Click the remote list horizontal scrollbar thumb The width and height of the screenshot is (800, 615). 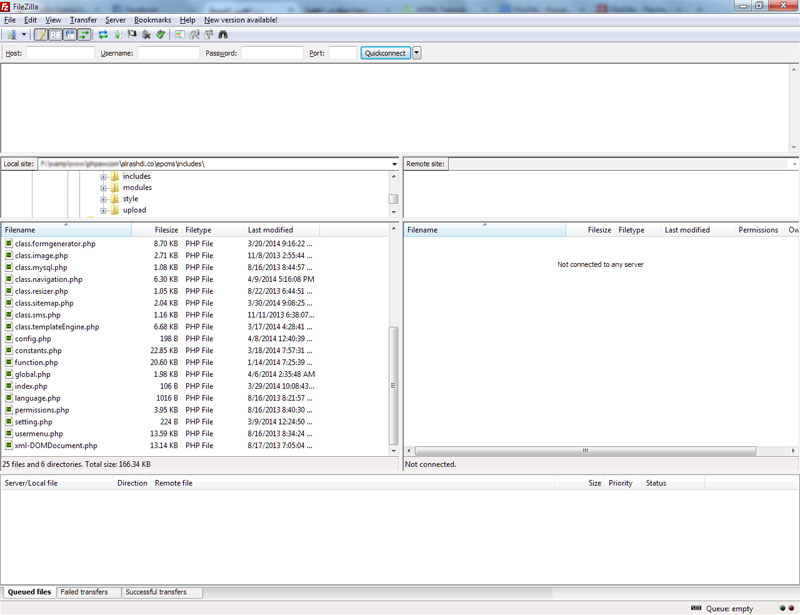pyautogui.click(x=585, y=451)
